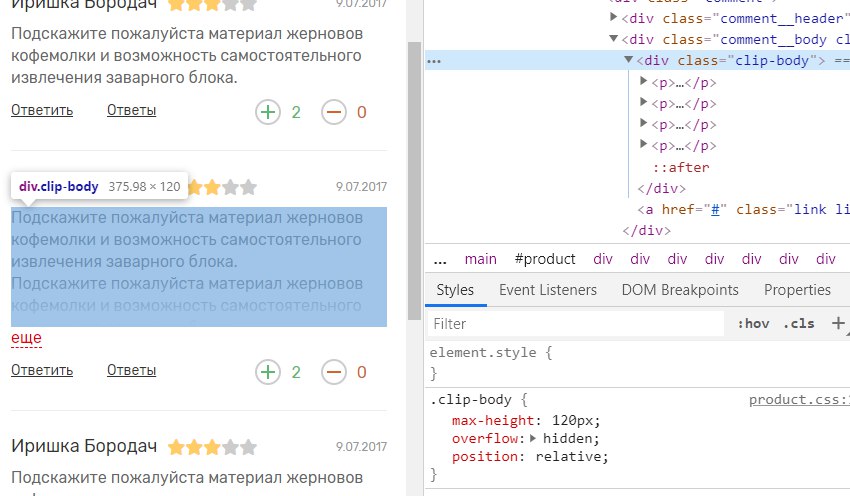Add new style rule with plus icon
The height and width of the screenshot is (496, 850).
[838, 323]
